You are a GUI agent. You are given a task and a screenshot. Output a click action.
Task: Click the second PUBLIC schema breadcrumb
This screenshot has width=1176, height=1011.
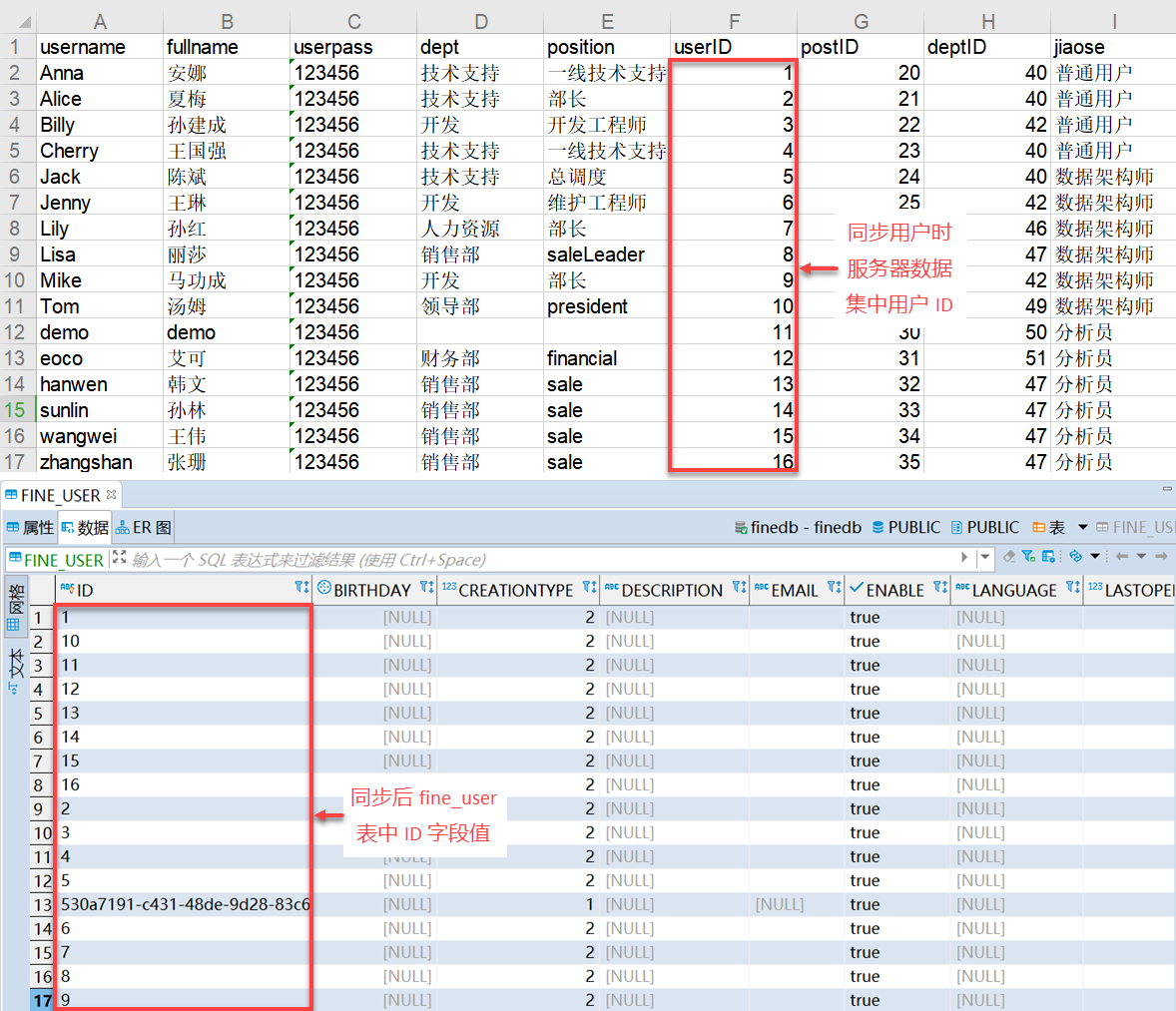(x=984, y=527)
